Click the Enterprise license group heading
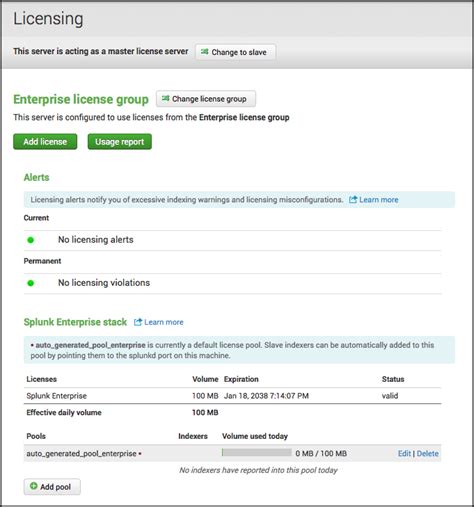Image resolution: width=474 pixels, height=507 pixels. [x=81, y=99]
